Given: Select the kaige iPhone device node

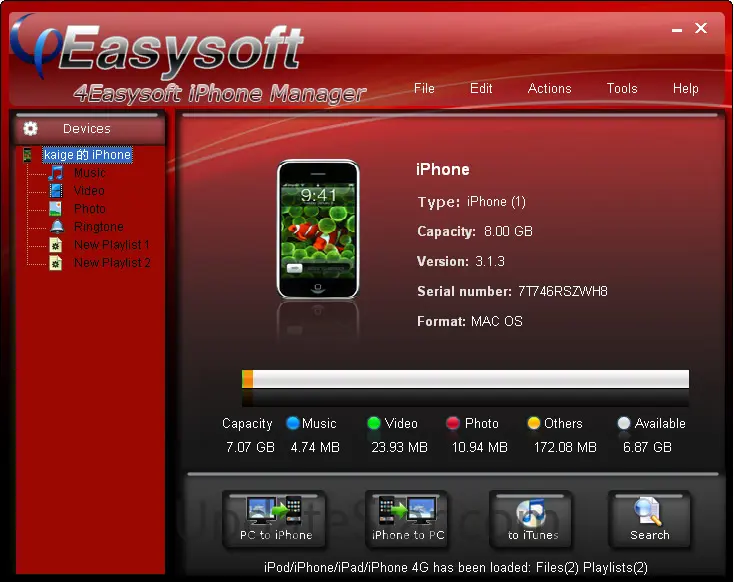Looking at the screenshot, I should pos(88,155).
